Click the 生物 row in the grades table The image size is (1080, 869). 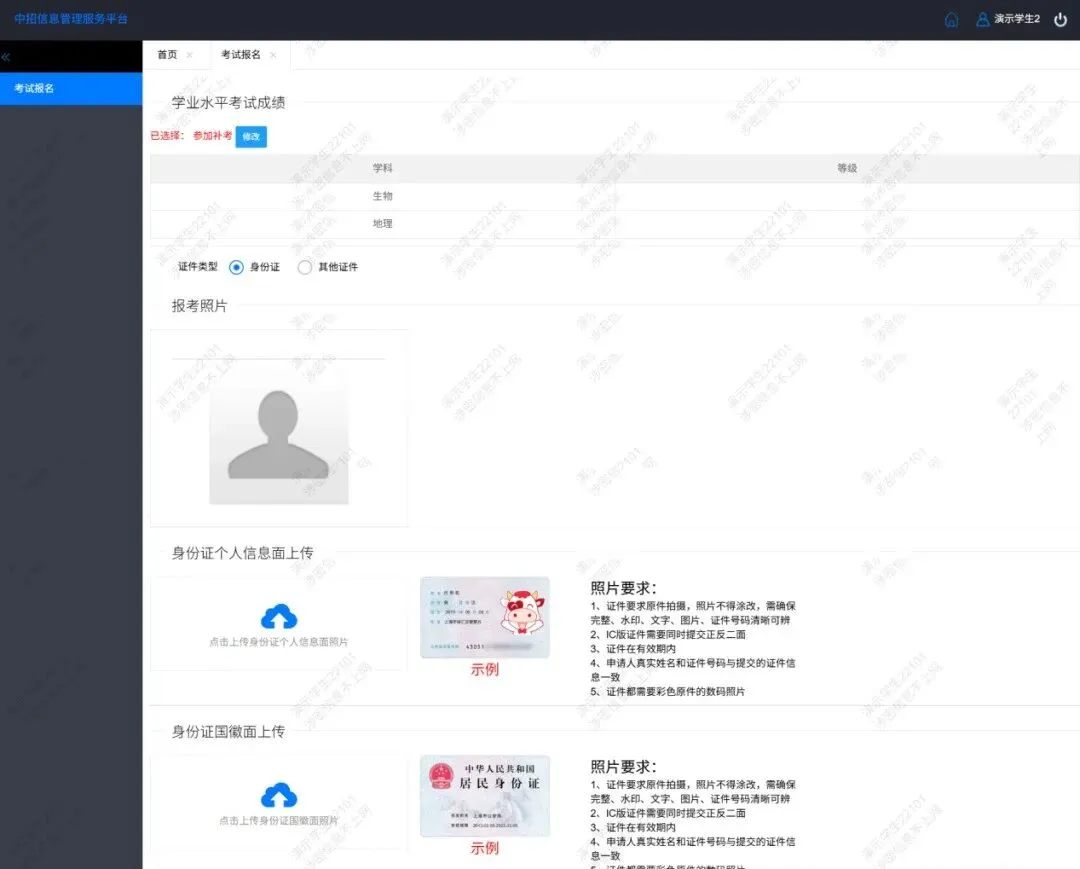point(383,196)
